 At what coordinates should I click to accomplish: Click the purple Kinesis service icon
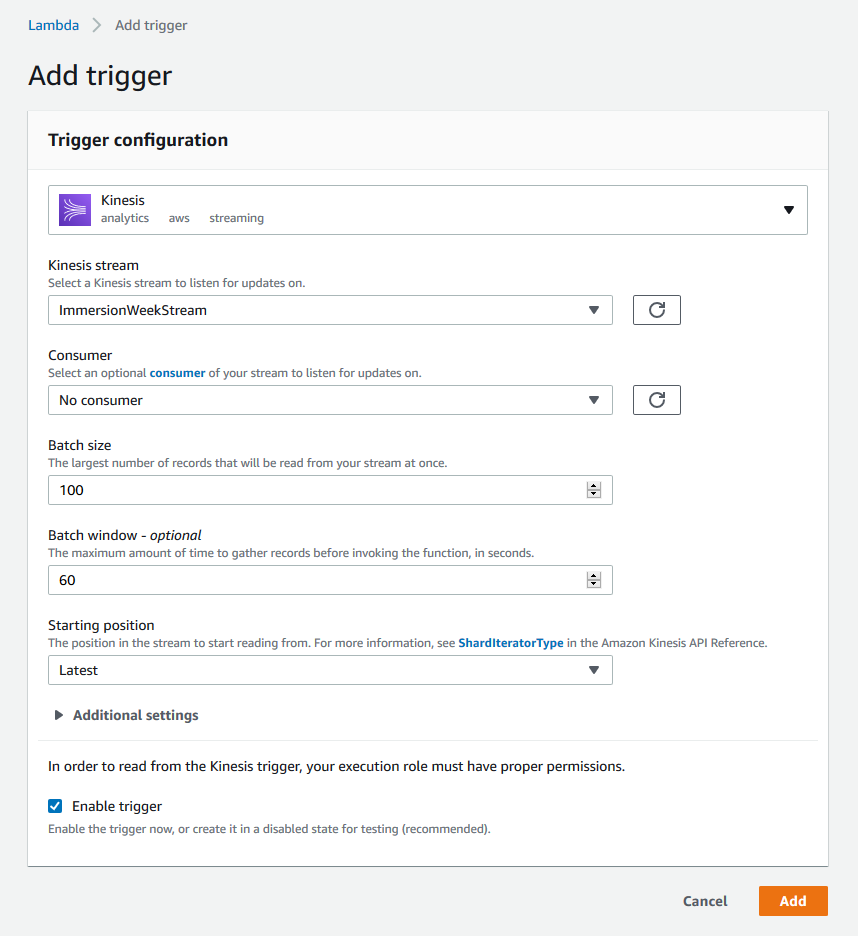pyautogui.click(x=75, y=210)
